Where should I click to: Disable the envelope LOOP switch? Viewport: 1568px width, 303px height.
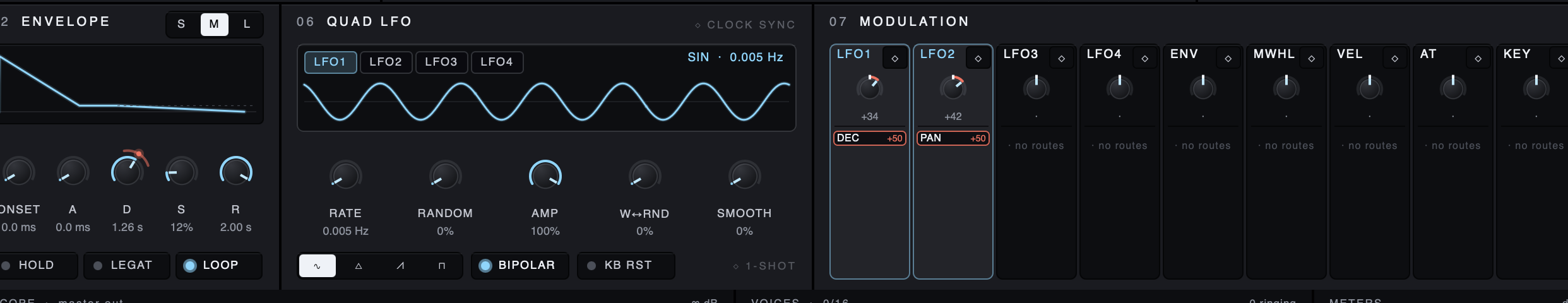pos(219,266)
